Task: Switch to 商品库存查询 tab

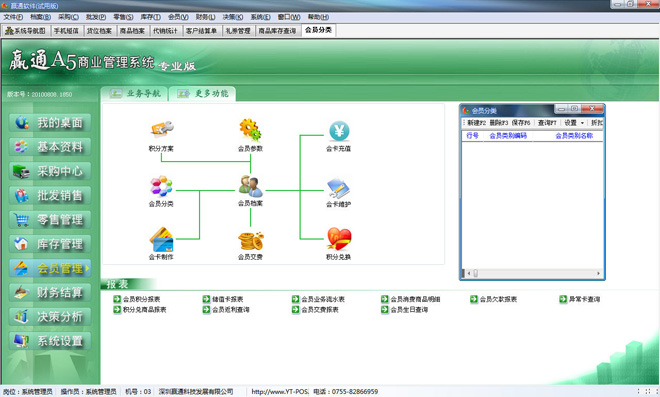Action: click(277, 31)
